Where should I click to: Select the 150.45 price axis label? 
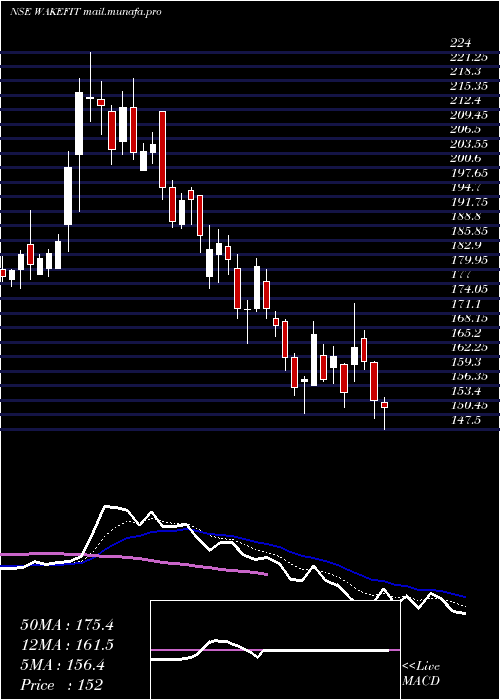(468, 405)
